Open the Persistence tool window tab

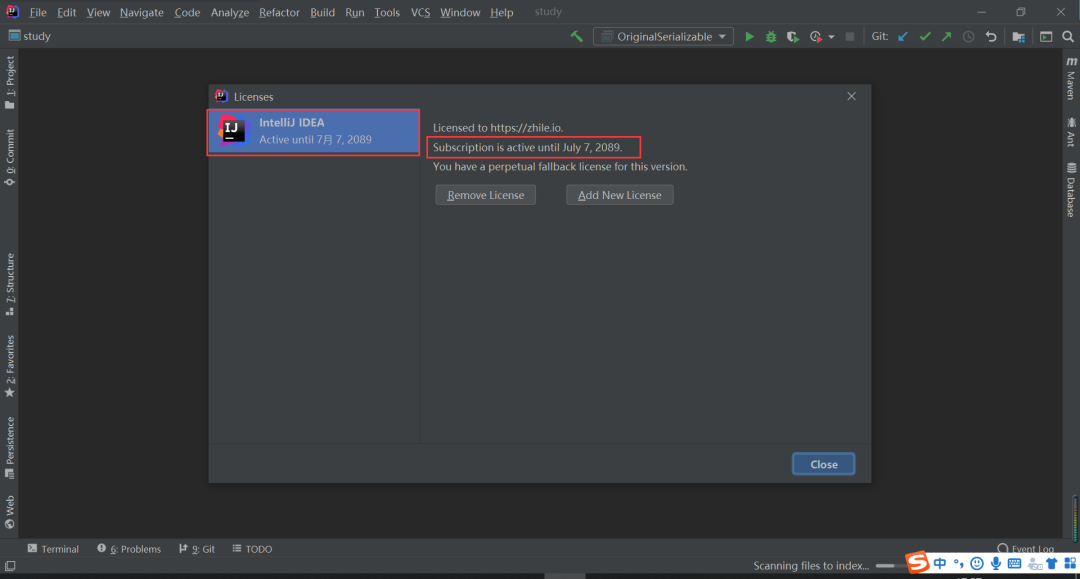[10, 448]
